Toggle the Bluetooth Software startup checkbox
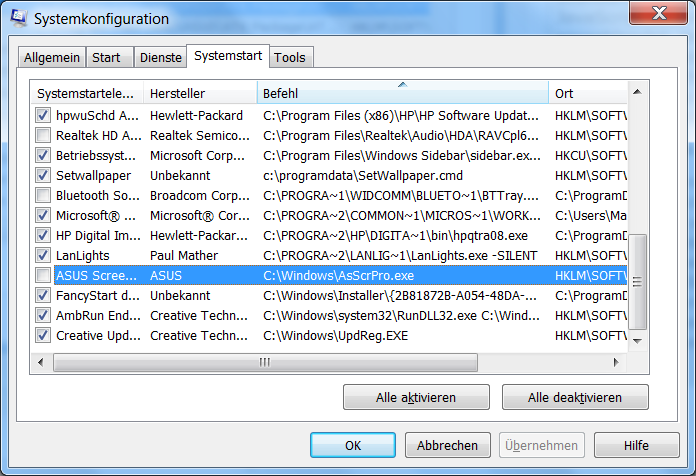Viewport: 696px width, 476px height. point(43,195)
